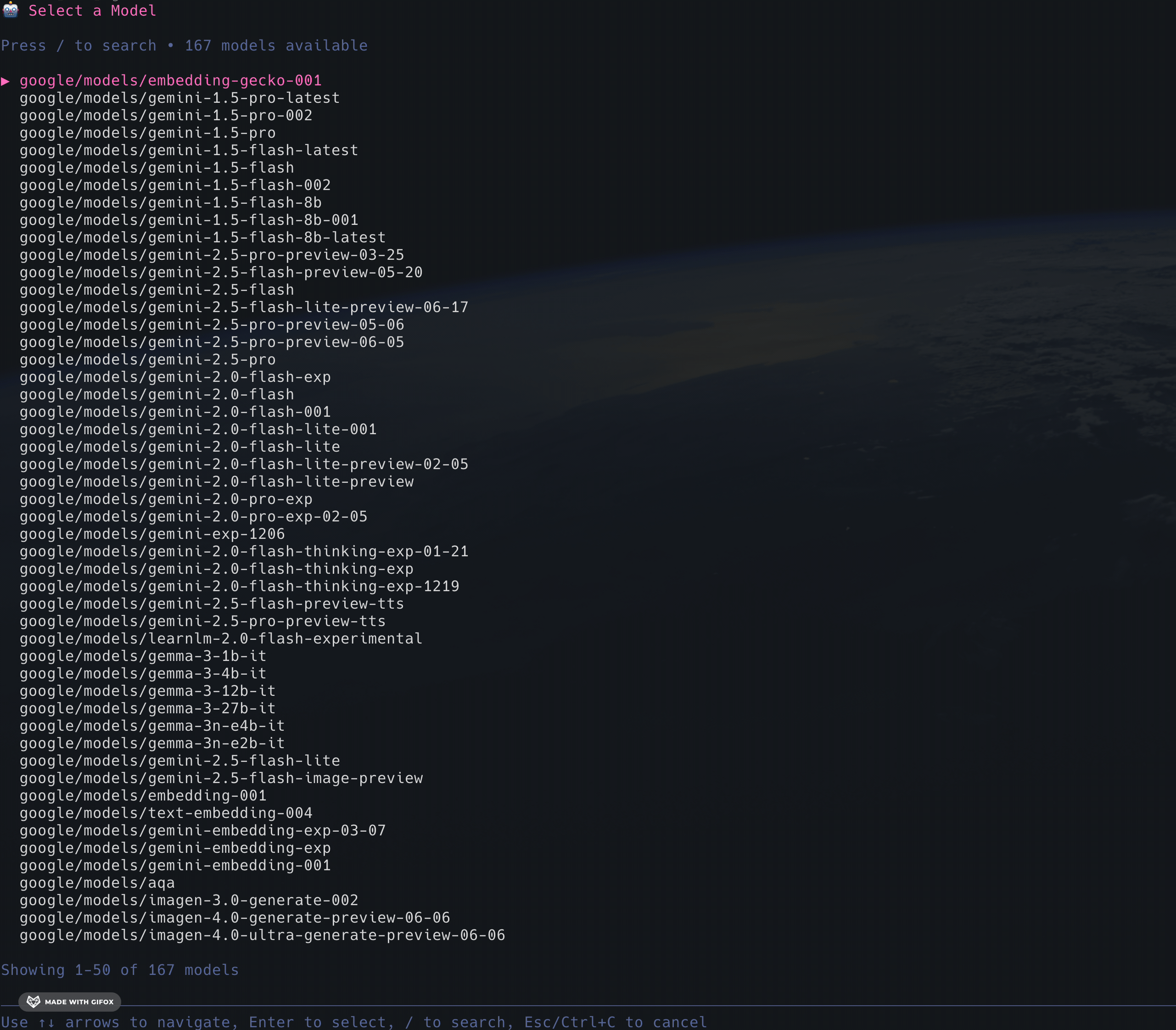Choose google/models/gemini-1.5-flash row
1176x1030 pixels.
(157, 168)
